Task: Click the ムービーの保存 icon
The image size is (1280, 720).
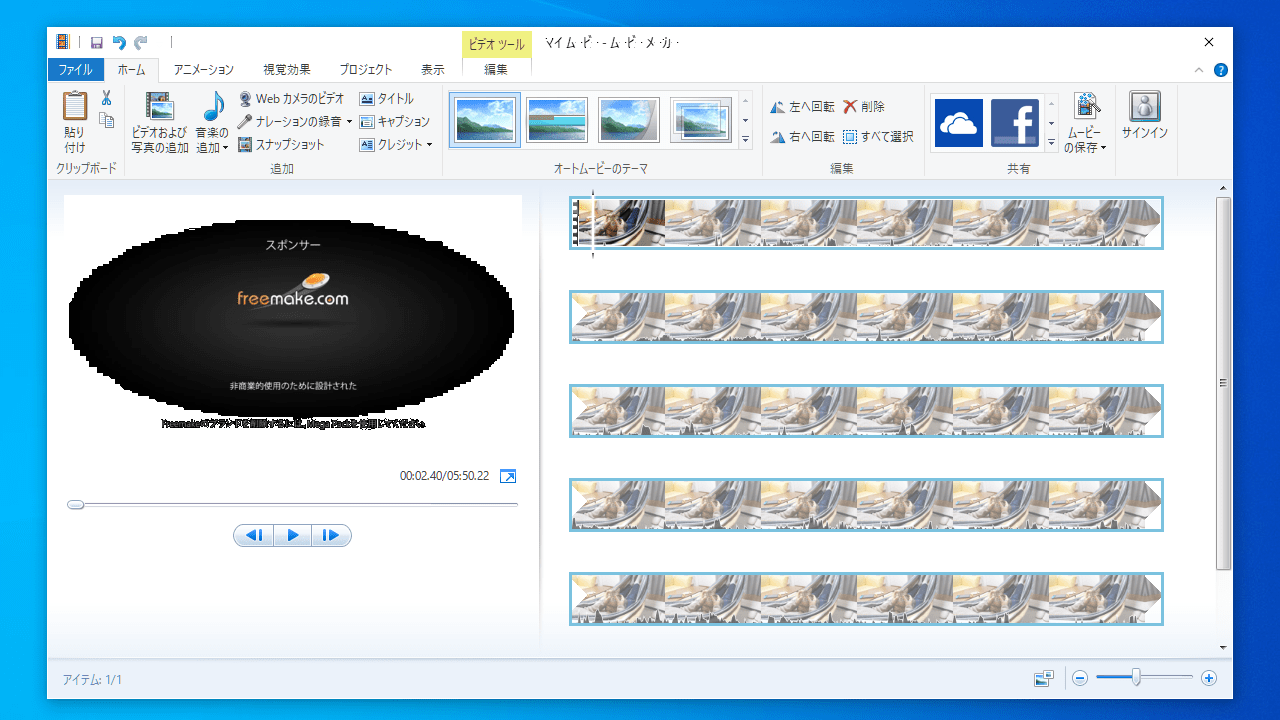Action: pyautogui.click(x=1087, y=106)
